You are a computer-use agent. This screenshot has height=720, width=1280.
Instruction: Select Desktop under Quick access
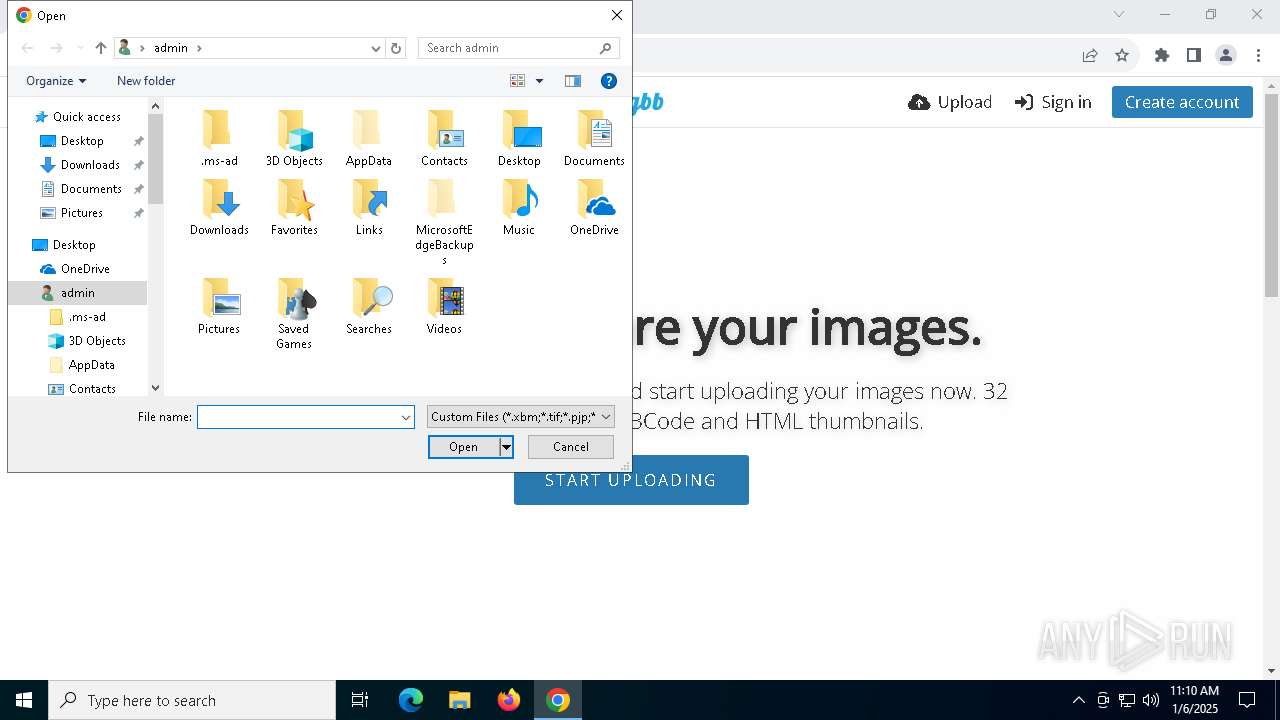pyautogui.click(x=82, y=141)
